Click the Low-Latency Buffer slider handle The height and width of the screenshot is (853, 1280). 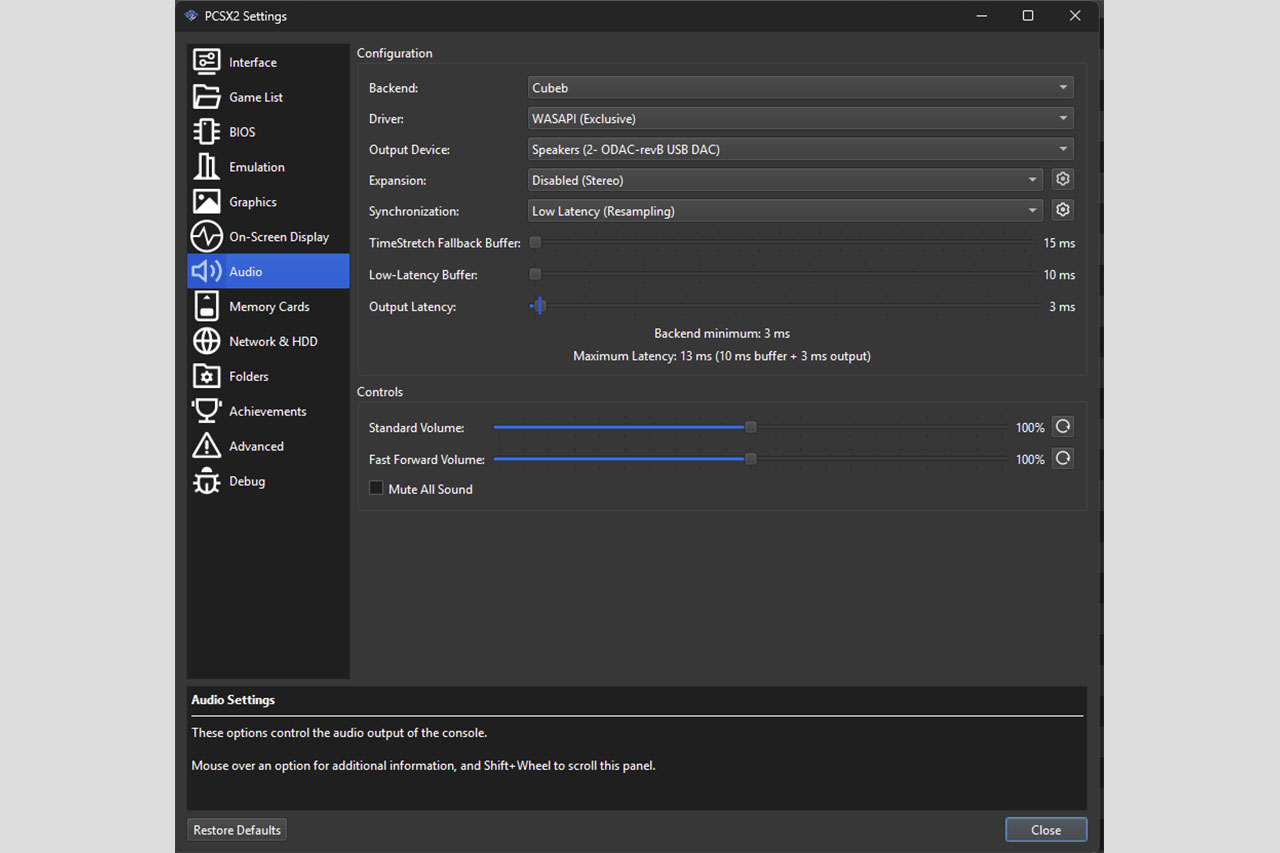pyautogui.click(x=535, y=274)
